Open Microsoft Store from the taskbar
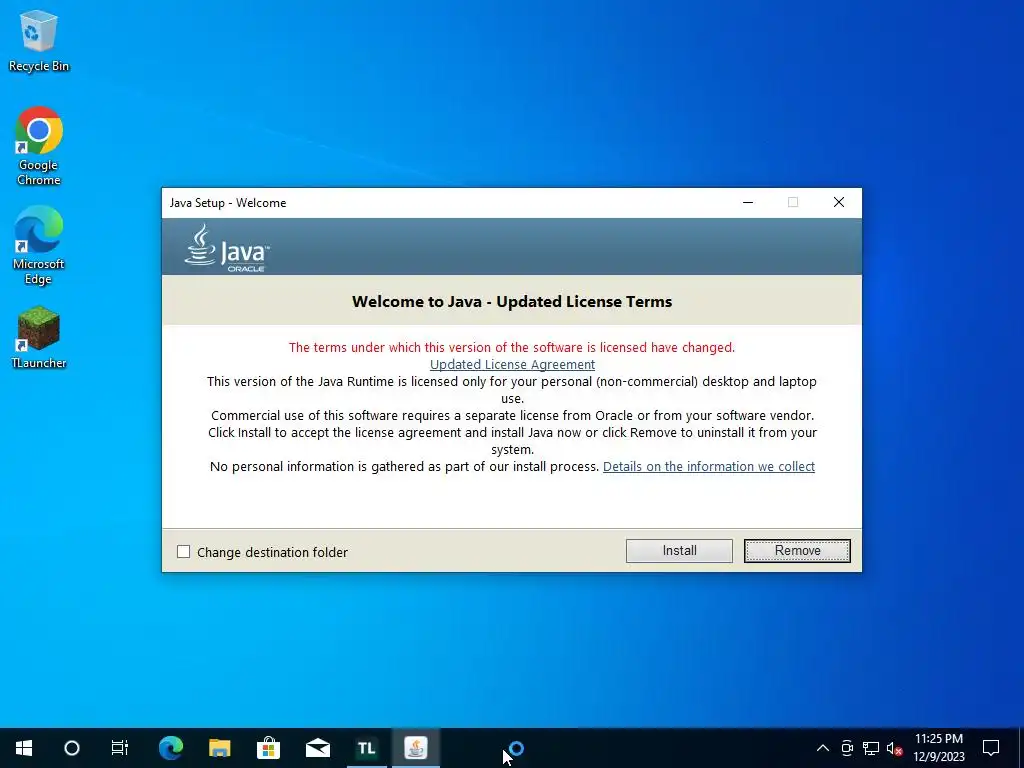This screenshot has width=1024, height=768. [x=268, y=748]
